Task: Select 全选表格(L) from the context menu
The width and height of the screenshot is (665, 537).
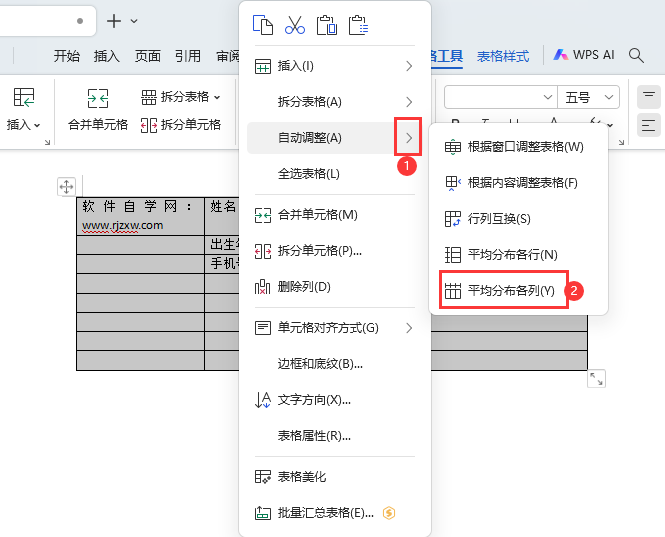Action: pos(335,174)
